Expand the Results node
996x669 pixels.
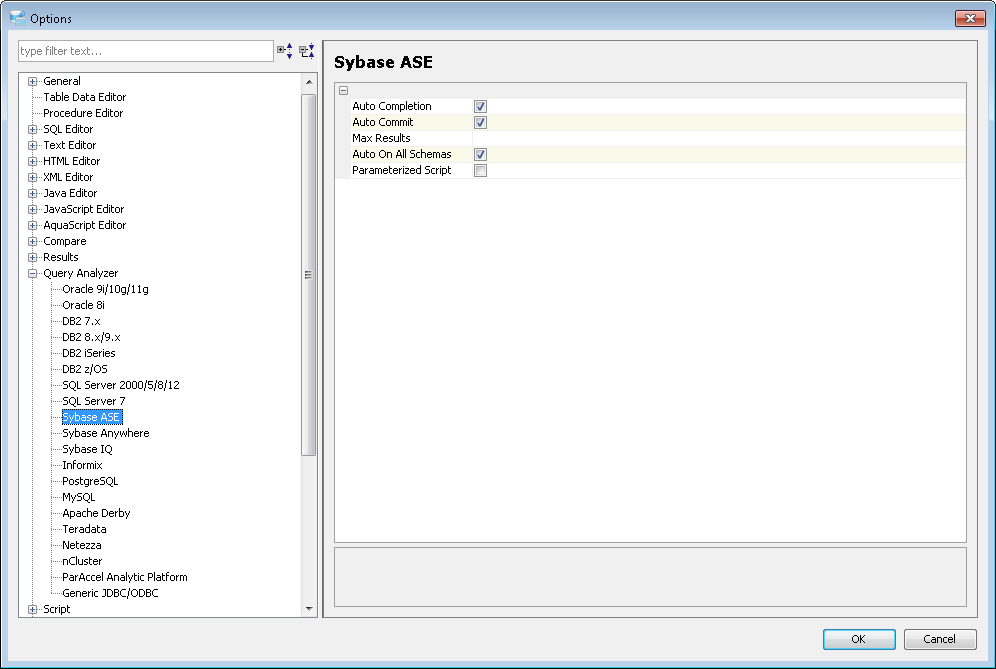tap(32, 257)
